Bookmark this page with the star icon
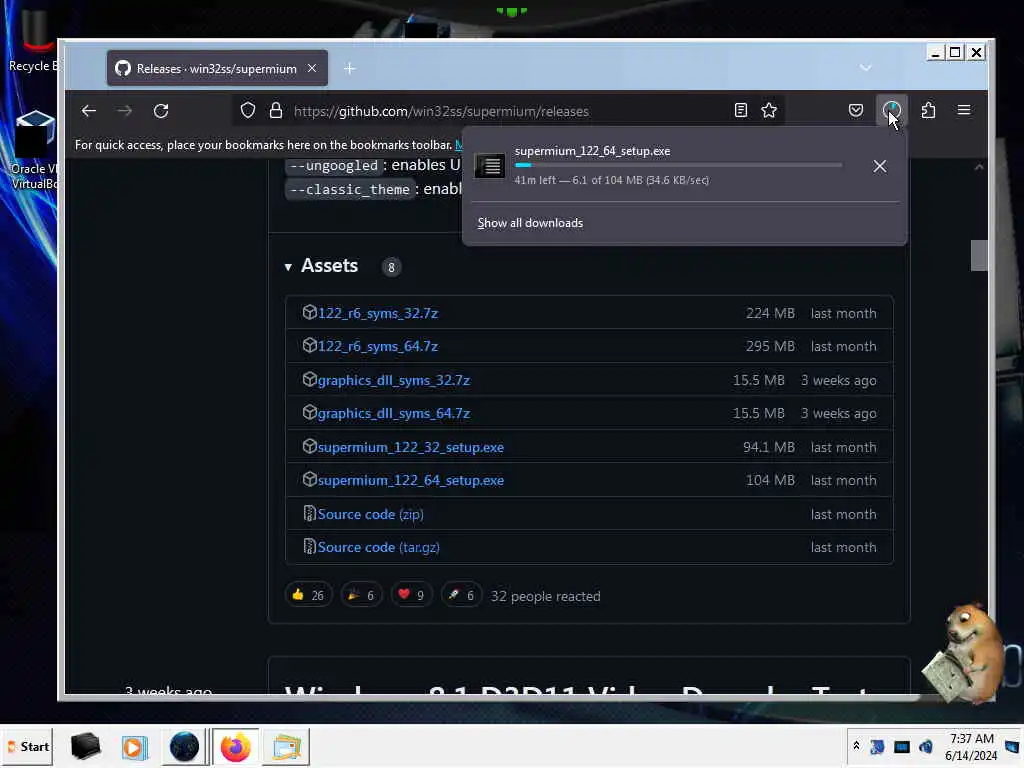Image resolution: width=1024 pixels, height=768 pixels. (769, 110)
